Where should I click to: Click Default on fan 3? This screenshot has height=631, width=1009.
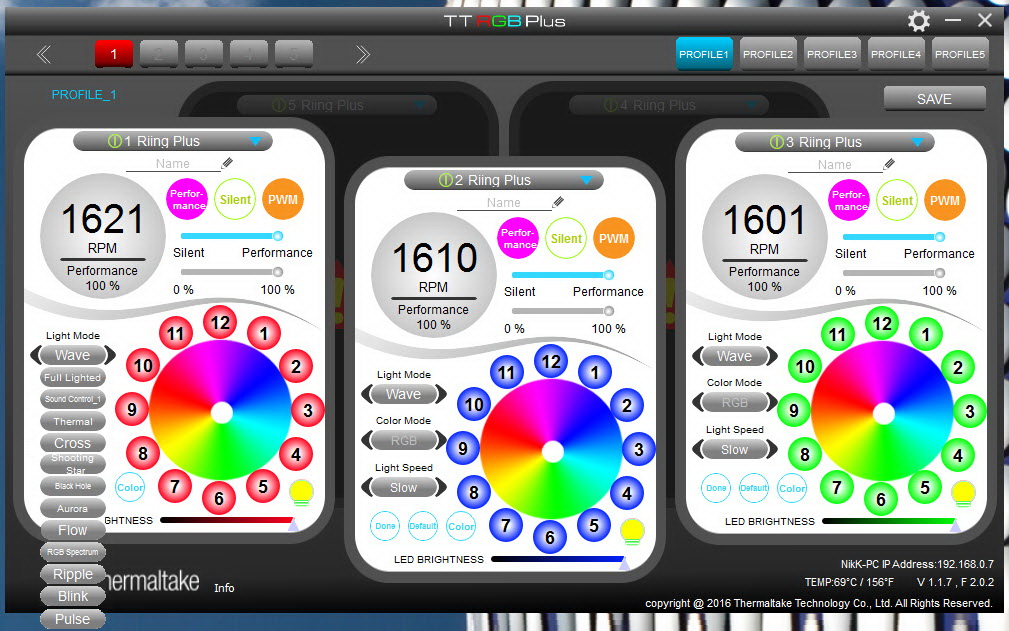754,488
